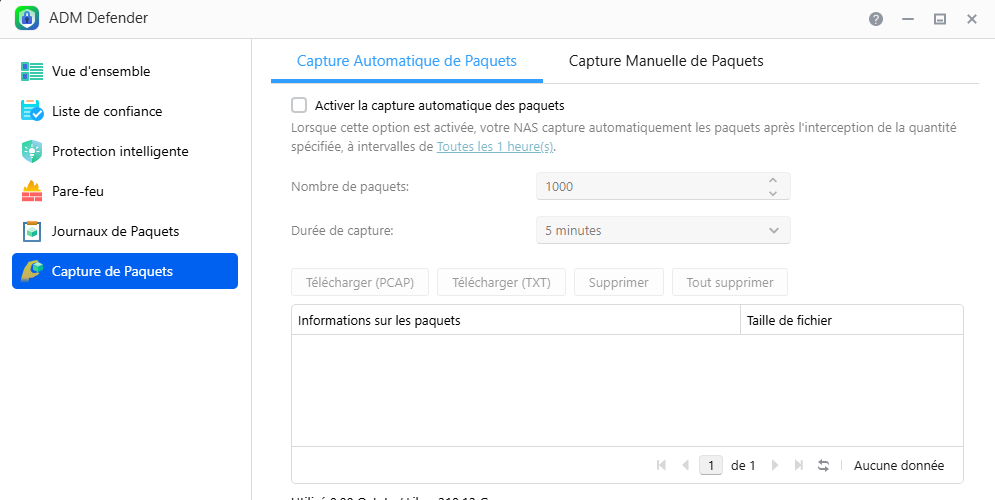Open the help question mark icon
The image size is (995, 500).
[876, 19]
